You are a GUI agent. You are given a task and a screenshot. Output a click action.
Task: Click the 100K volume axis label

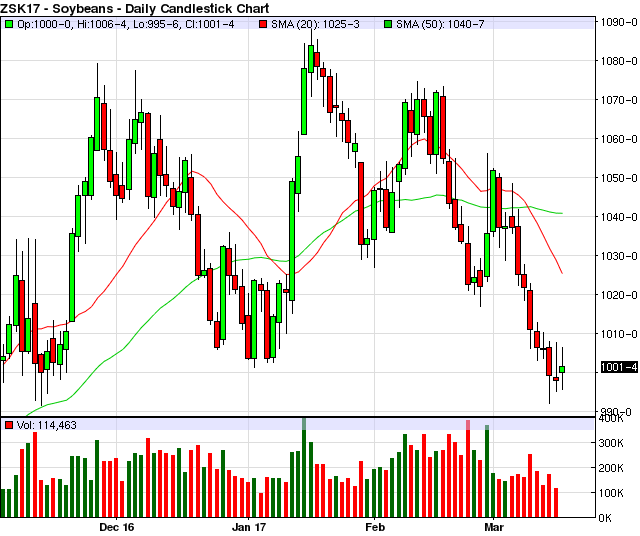tap(611, 493)
